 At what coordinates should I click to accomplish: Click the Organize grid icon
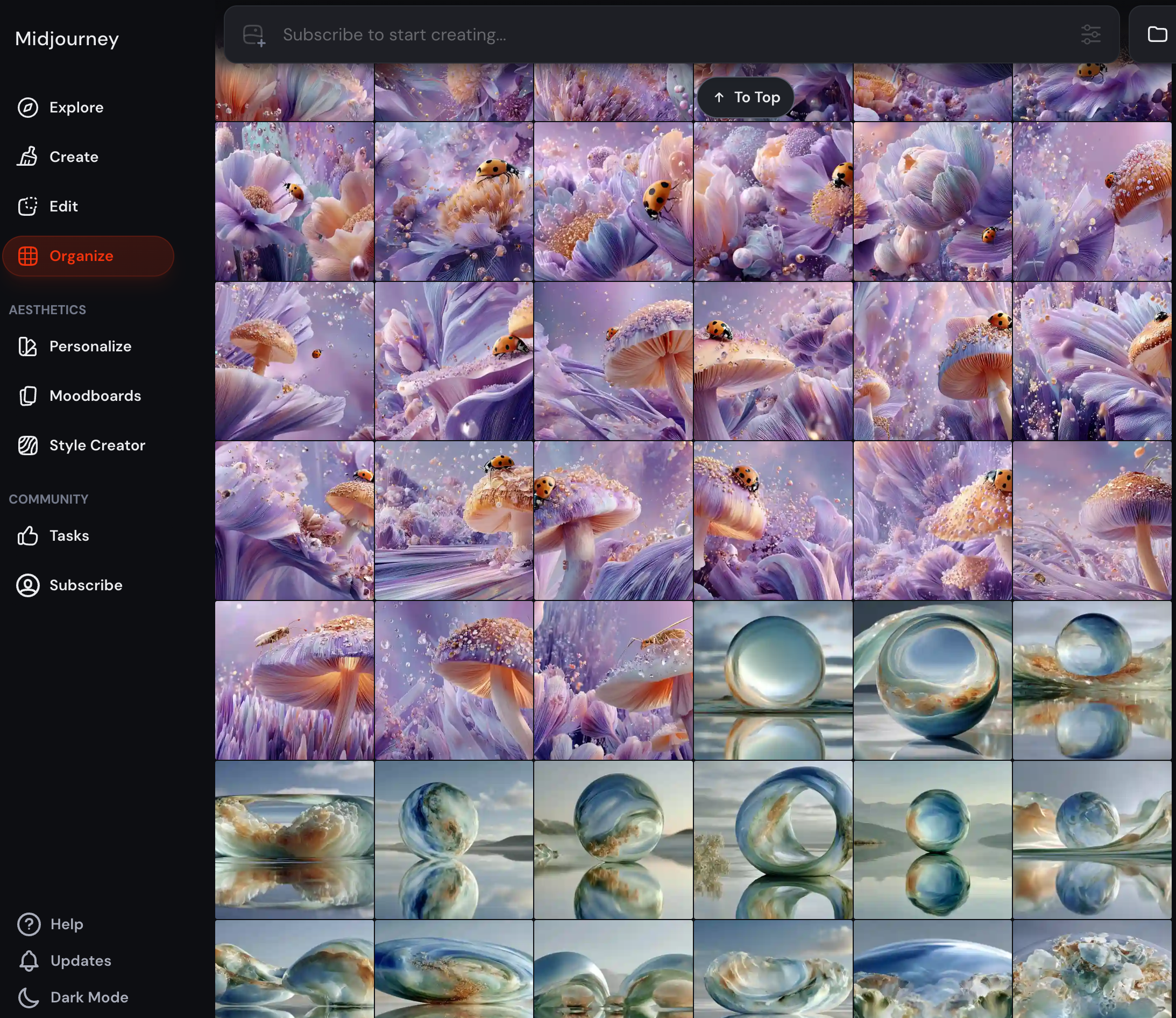coord(27,256)
